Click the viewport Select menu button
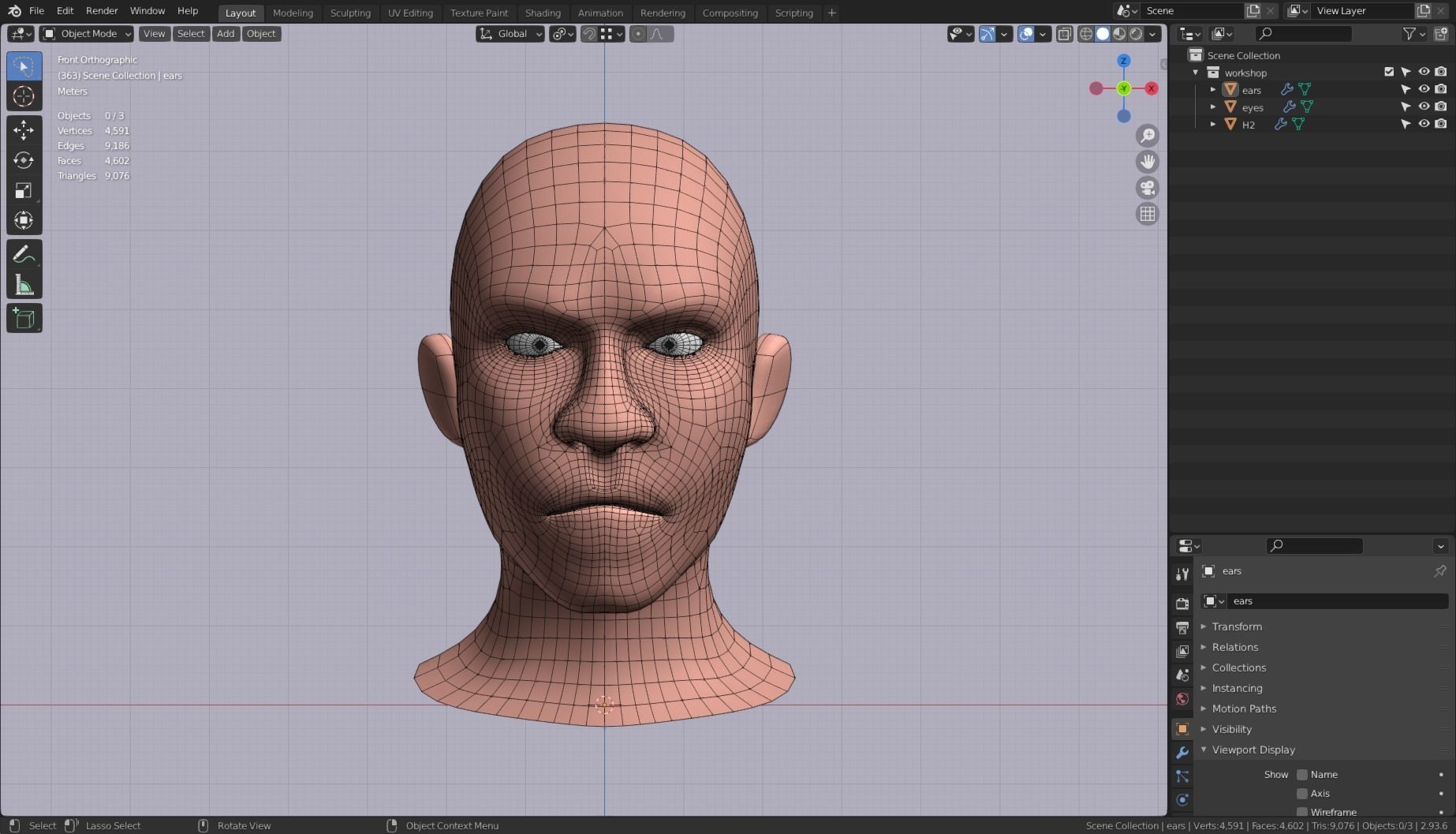Image resolution: width=1456 pixels, height=834 pixels. click(x=191, y=33)
